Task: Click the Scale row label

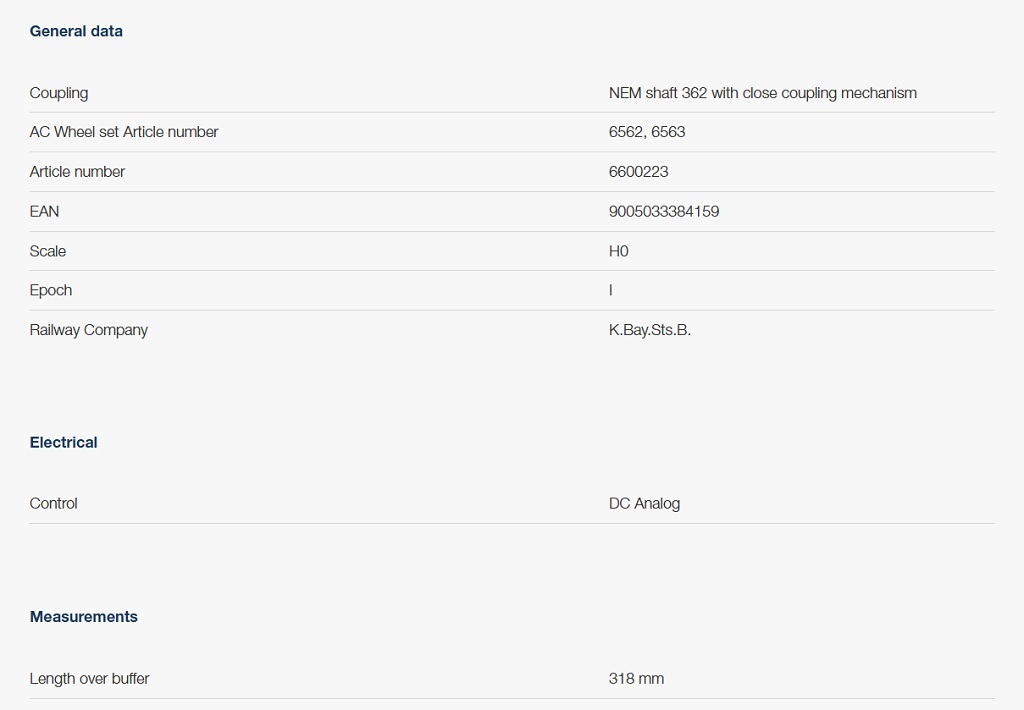Action: coord(48,251)
